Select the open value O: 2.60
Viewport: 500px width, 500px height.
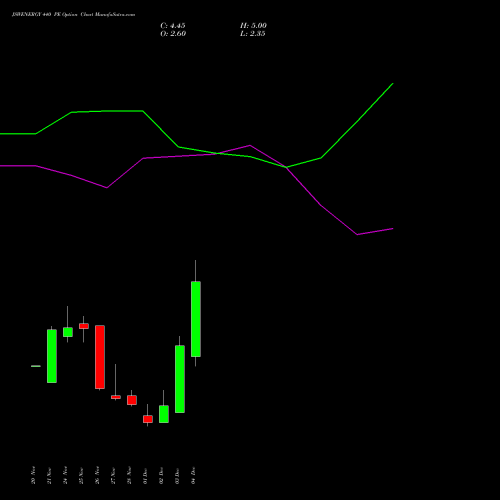(x=173, y=34)
